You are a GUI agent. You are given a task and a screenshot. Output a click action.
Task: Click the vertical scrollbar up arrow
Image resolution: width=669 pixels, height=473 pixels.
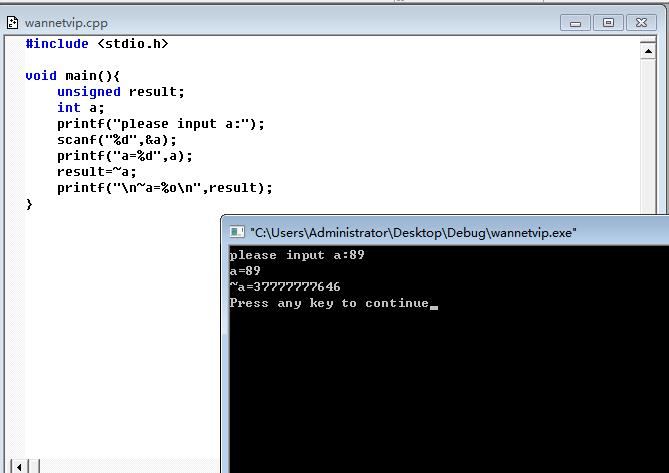(x=648, y=51)
